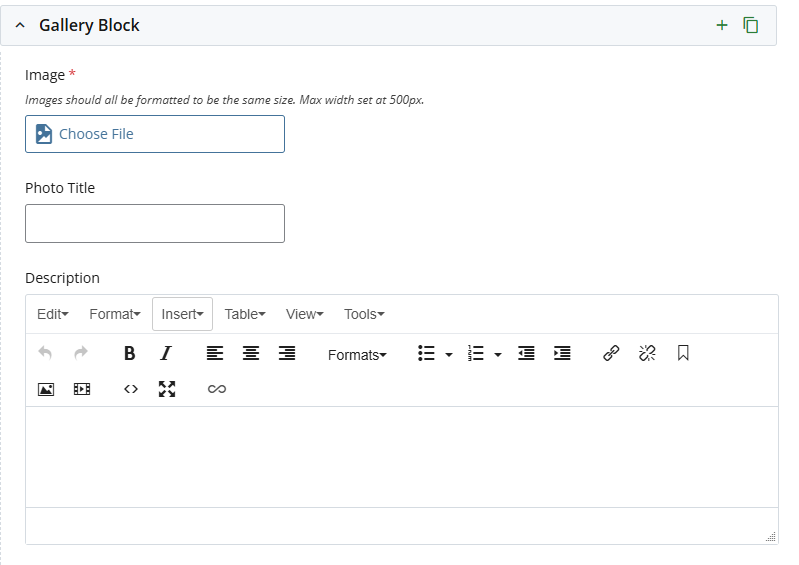The image size is (799, 565).
Task: Remove link using the unlink icon
Action: coord(647,353)
